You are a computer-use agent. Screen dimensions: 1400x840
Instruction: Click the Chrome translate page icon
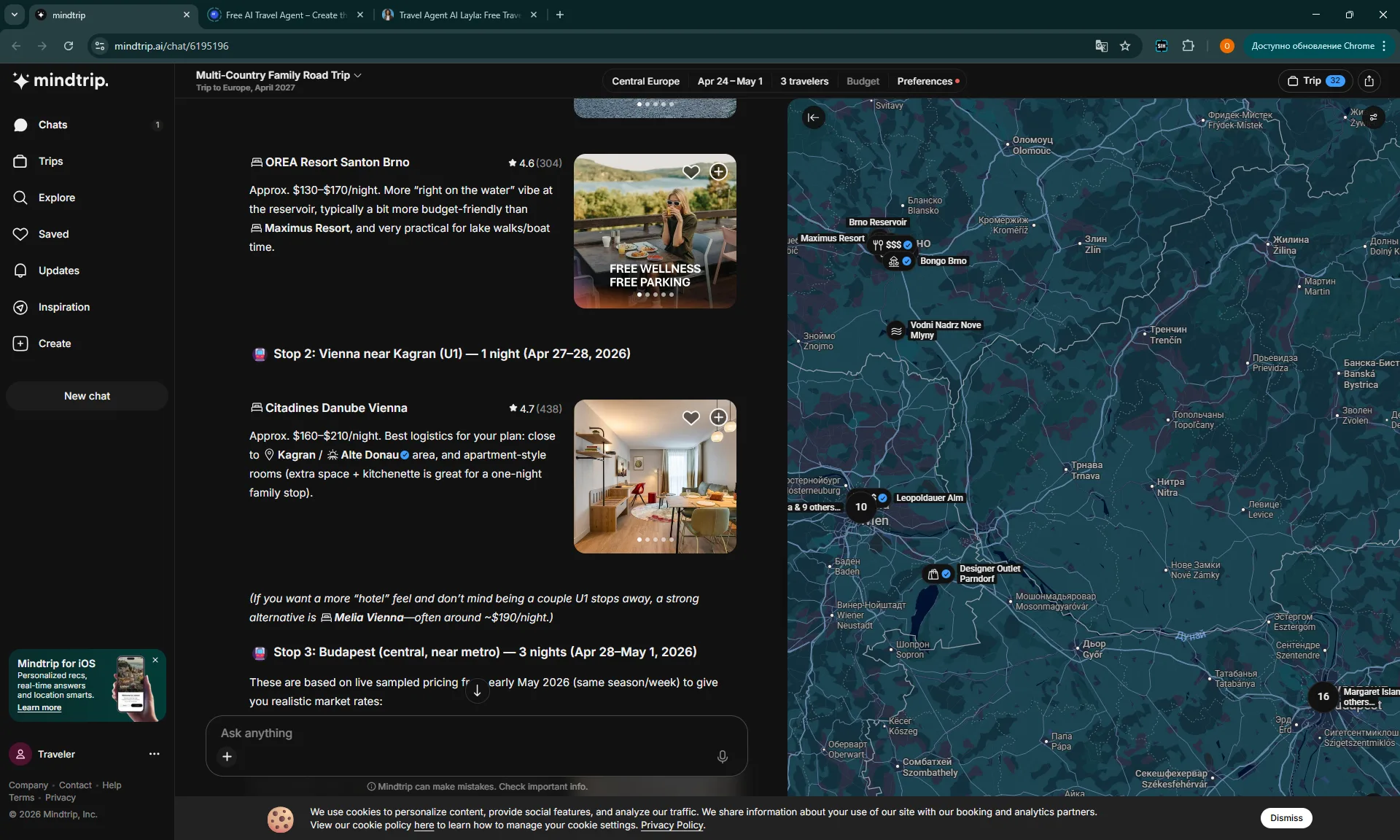1101,46
